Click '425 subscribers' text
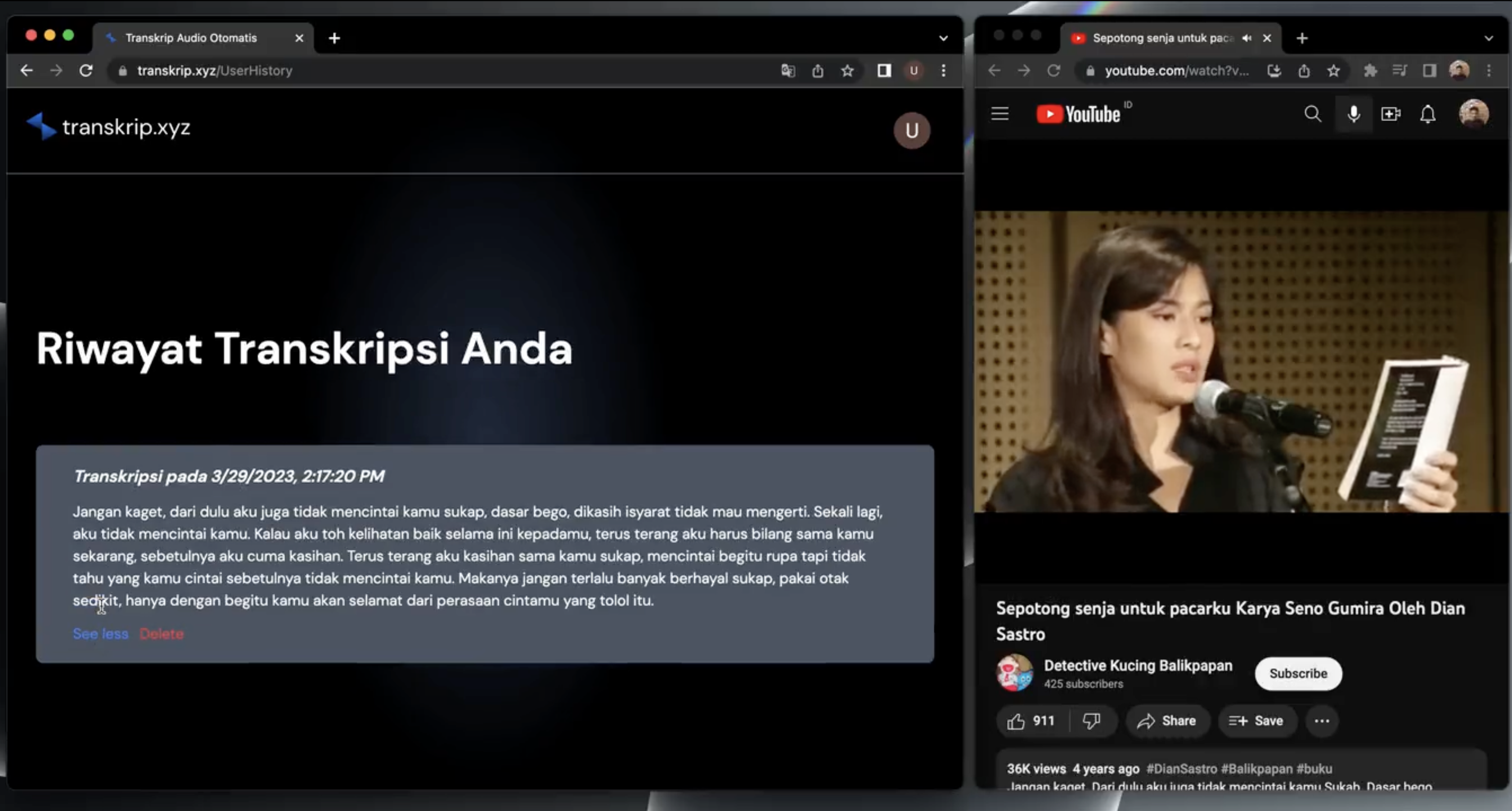The width and height of the screenshot is (1512, 811). click(x=1083, y=684)
